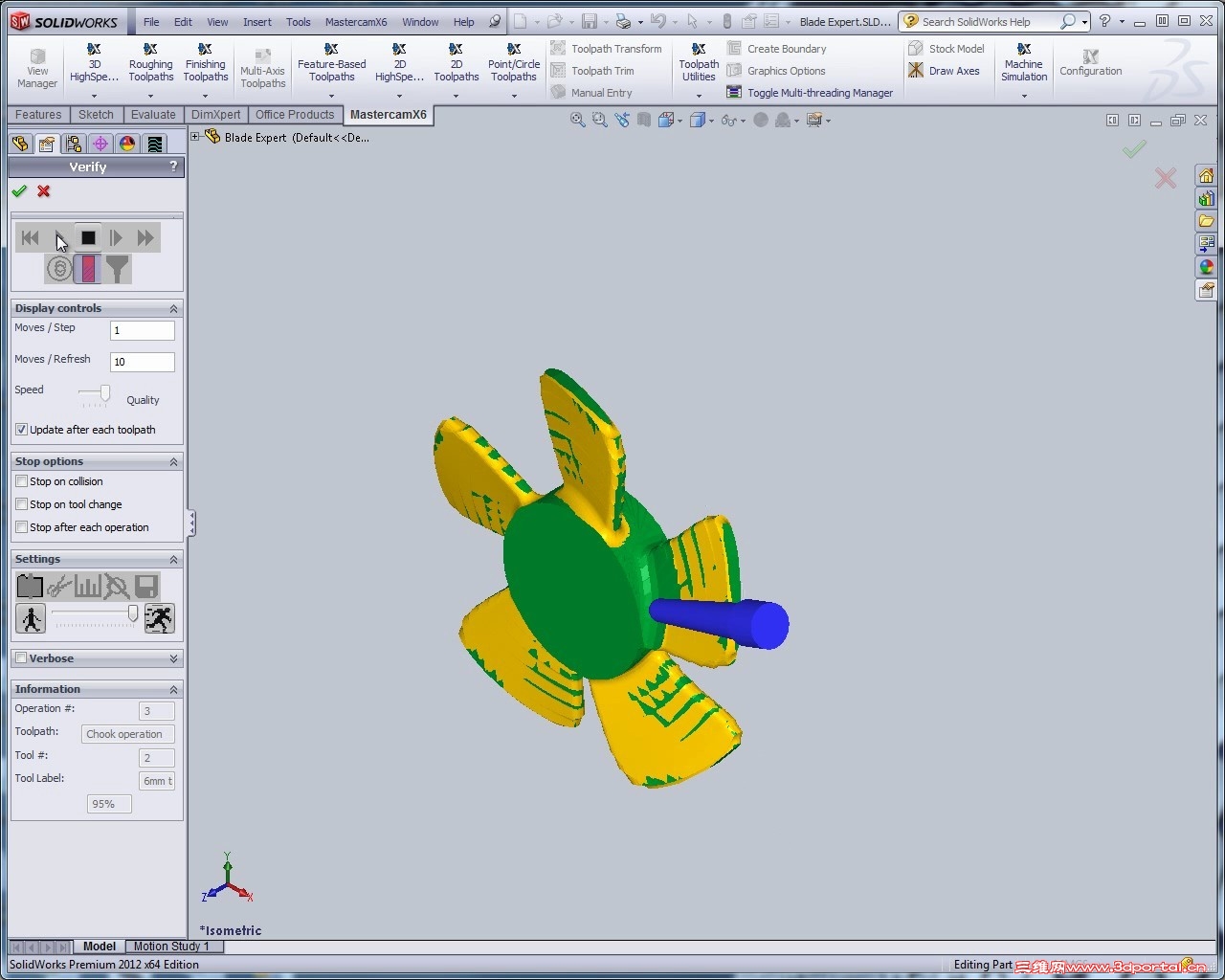
Task: Open the Toolpath Utilities dropdown arrow
Action: pyautogui.click(x=699, y=96)
